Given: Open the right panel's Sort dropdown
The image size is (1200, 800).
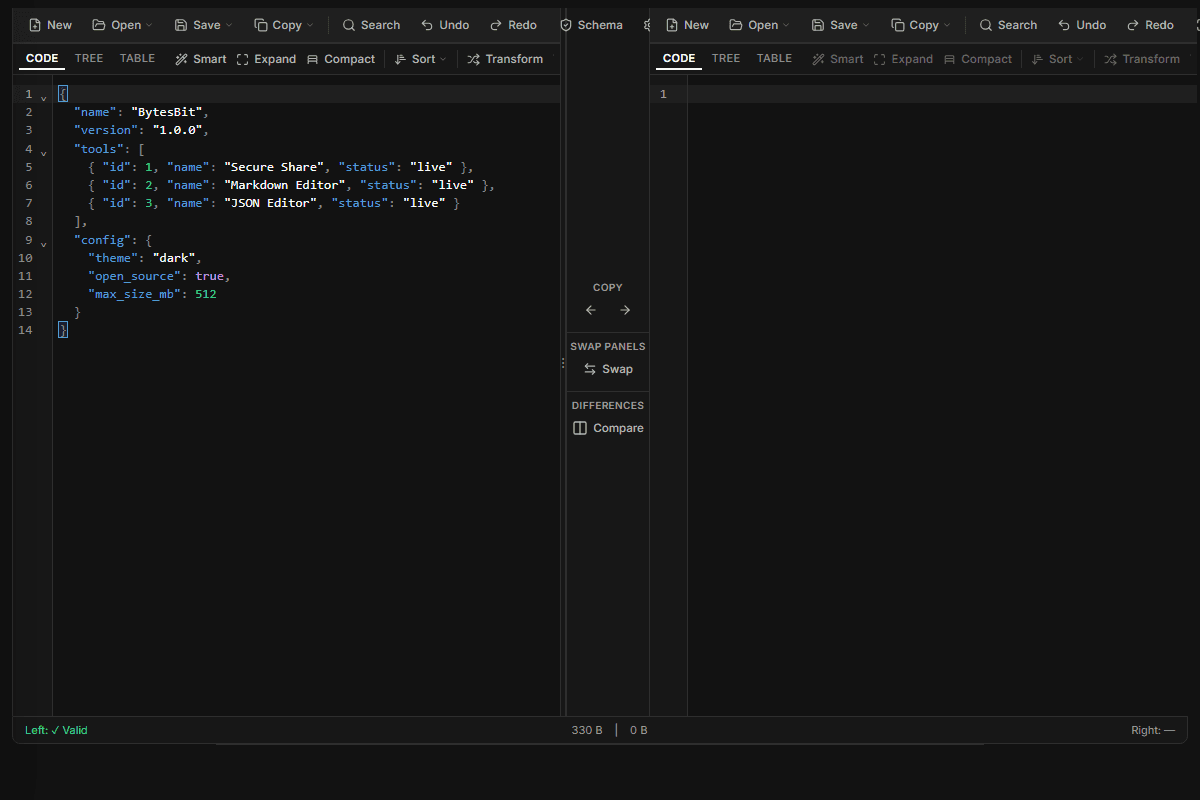Looking at the screenshot, I should click(1058, 59).
